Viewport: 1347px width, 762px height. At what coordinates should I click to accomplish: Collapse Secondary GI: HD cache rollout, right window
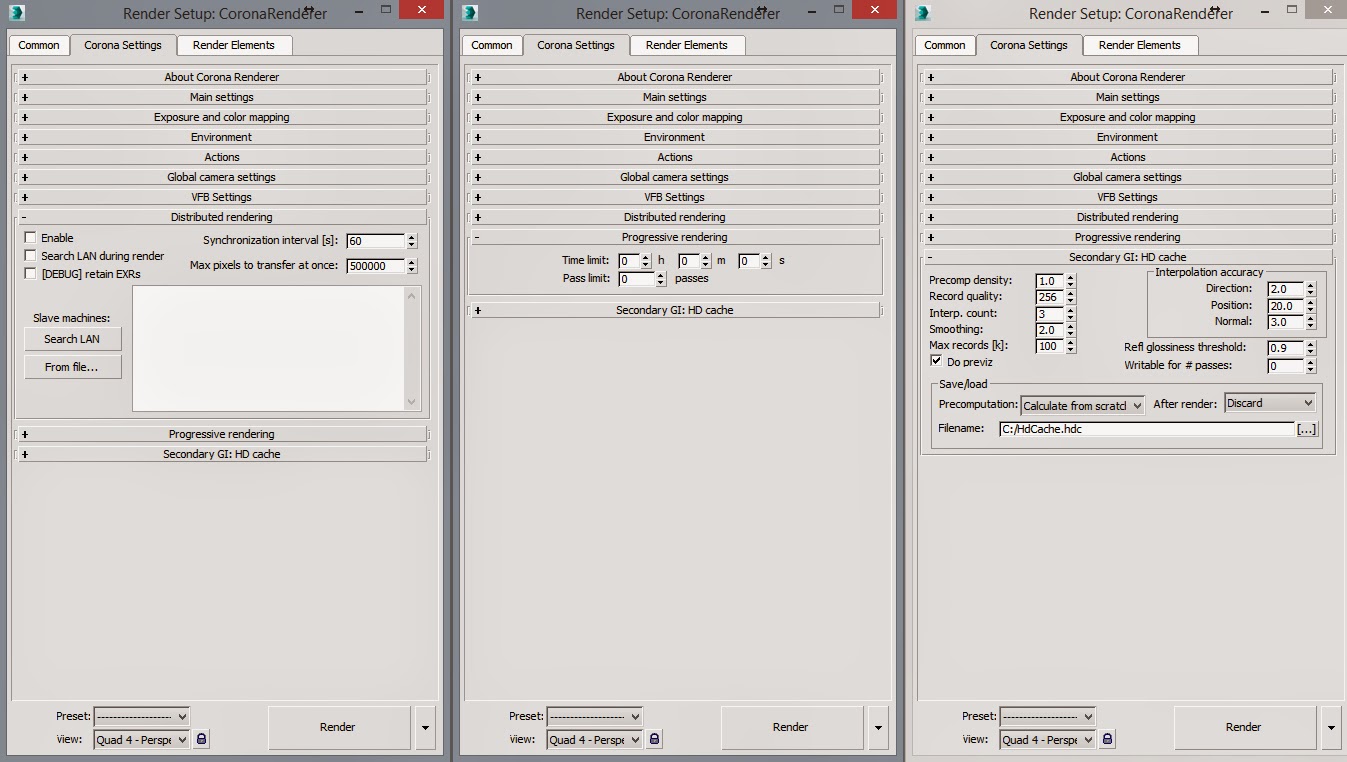click(x=1128, y=257)
